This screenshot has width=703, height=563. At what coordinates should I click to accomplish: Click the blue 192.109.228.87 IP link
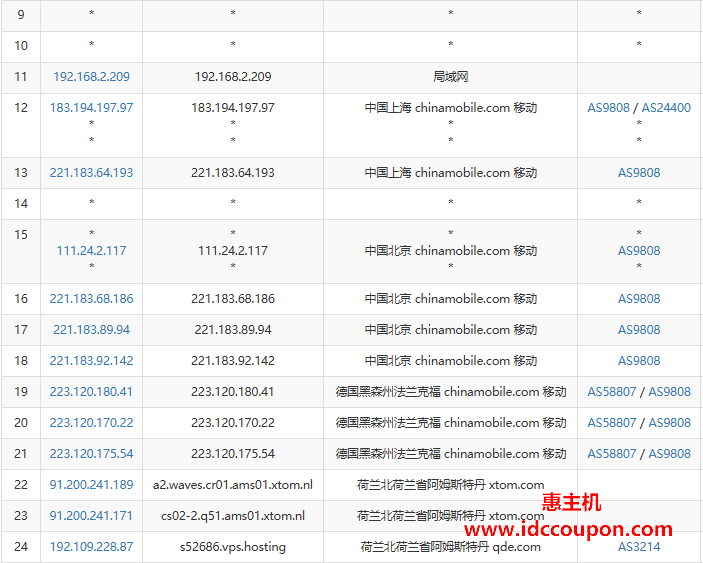[x=91, y=547]
